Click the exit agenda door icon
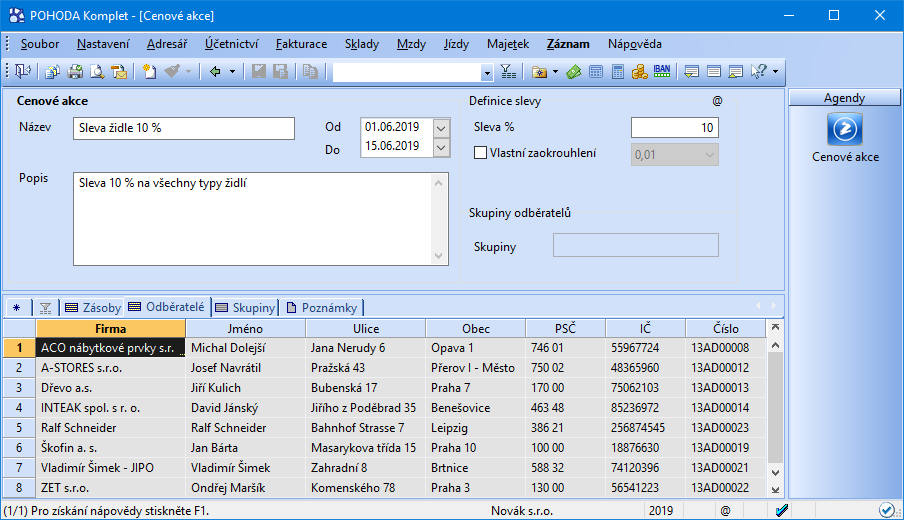This screenshot has width=904, height=520. (x=23, y=71)
